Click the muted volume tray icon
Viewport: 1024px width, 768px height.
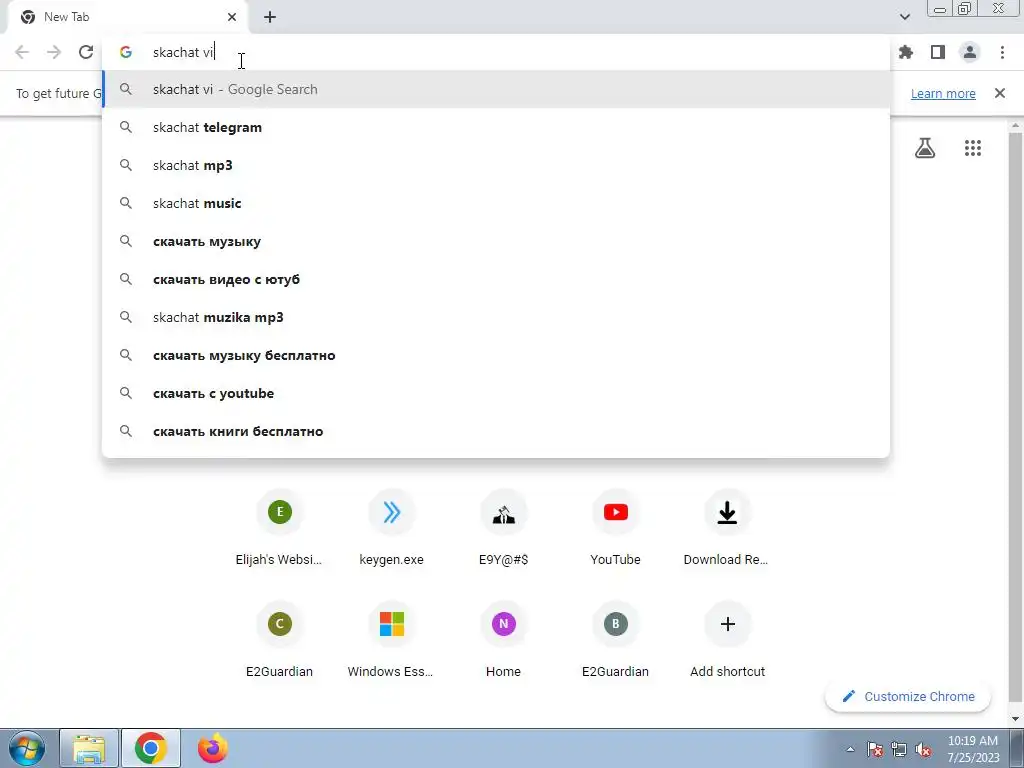(x=923, y=749)
